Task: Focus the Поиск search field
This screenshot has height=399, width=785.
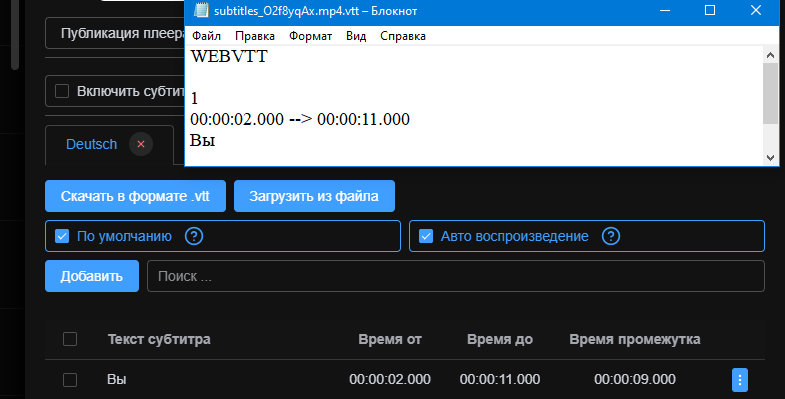Action: tap(456, 276)
